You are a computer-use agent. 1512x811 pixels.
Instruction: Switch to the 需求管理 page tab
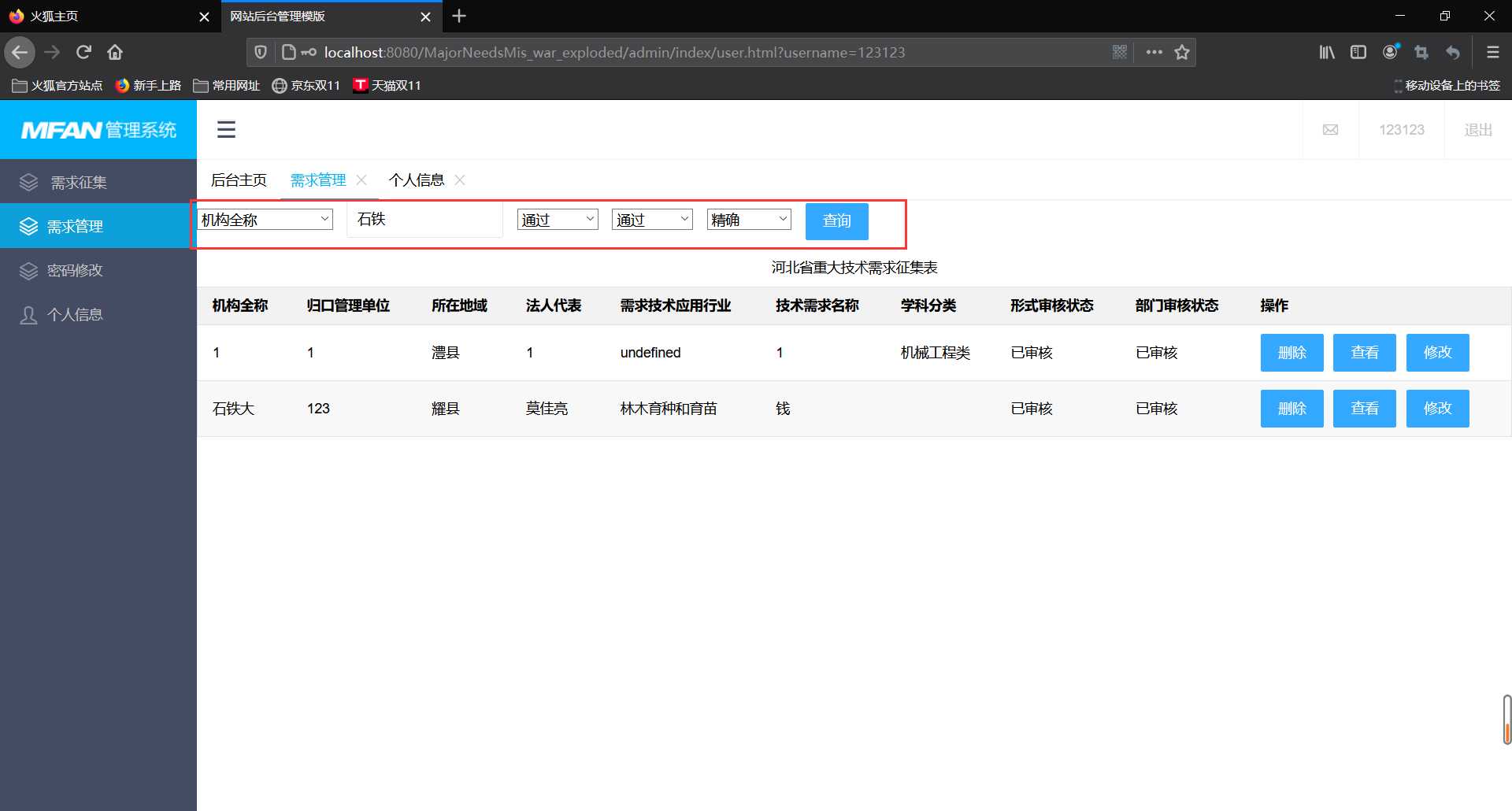318,180
